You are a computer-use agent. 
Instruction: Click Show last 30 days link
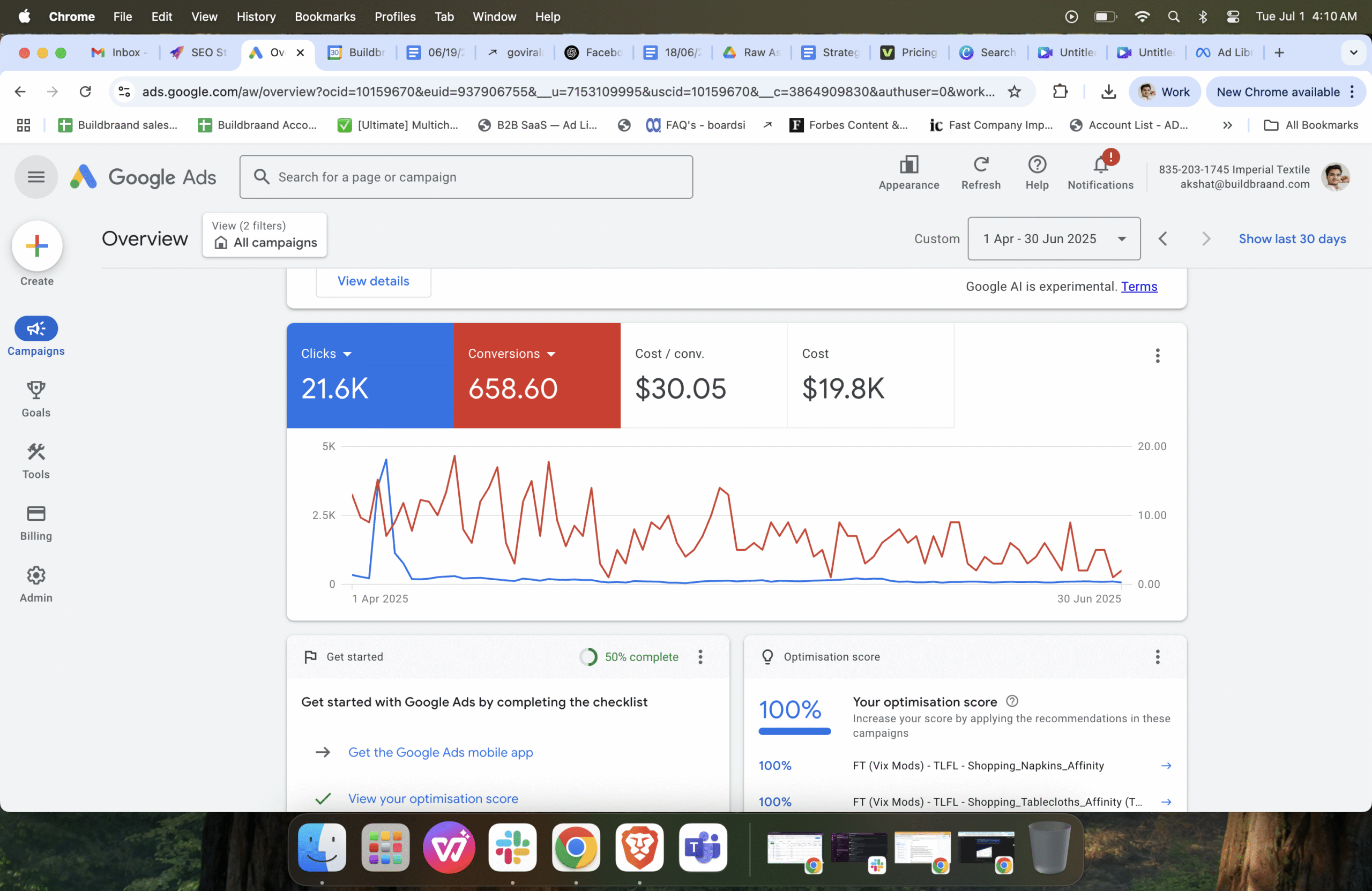[x=1292, y=238]
